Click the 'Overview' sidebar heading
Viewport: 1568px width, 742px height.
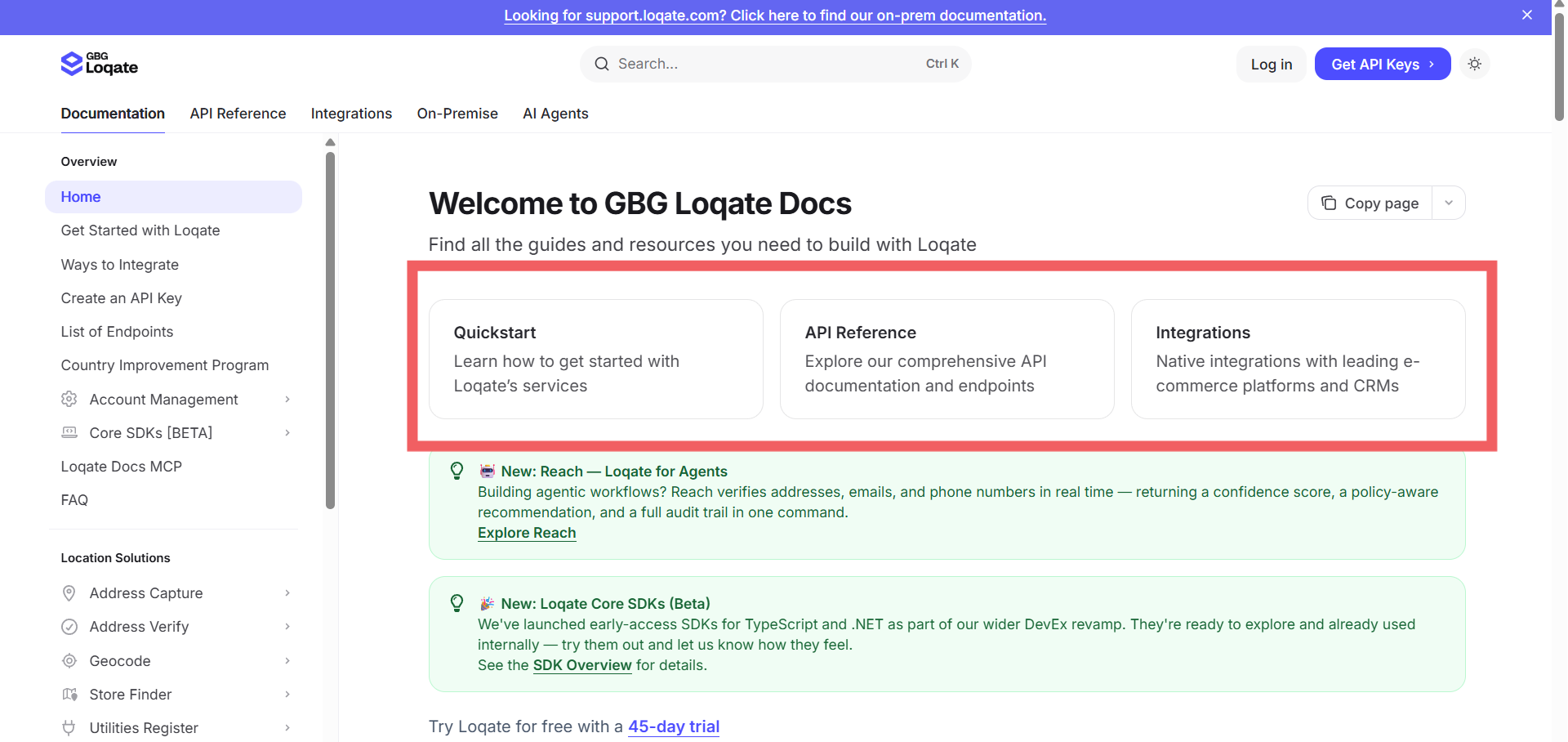tap(89, 162)
